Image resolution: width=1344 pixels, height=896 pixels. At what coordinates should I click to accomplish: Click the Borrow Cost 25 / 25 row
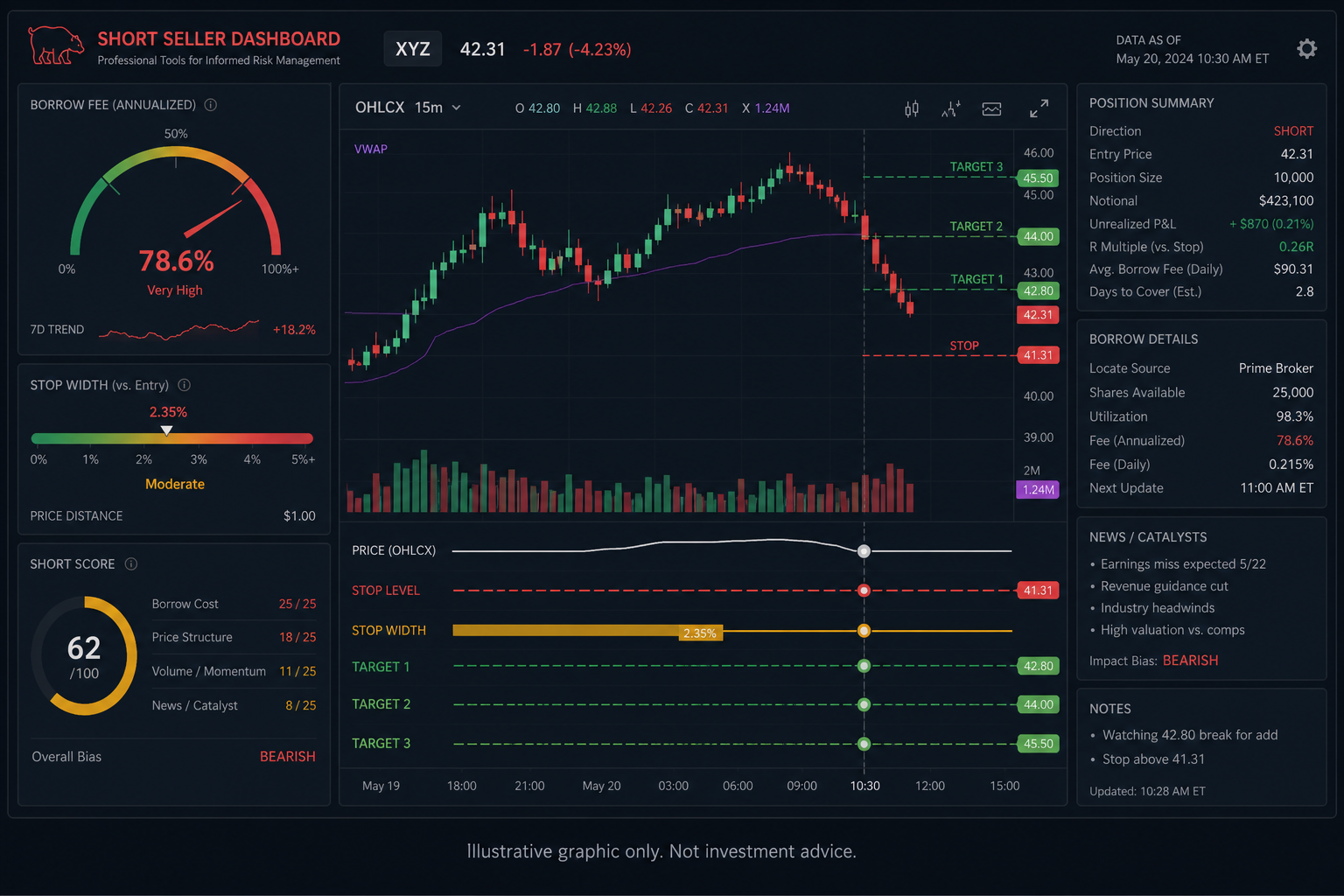click(234, 604)
